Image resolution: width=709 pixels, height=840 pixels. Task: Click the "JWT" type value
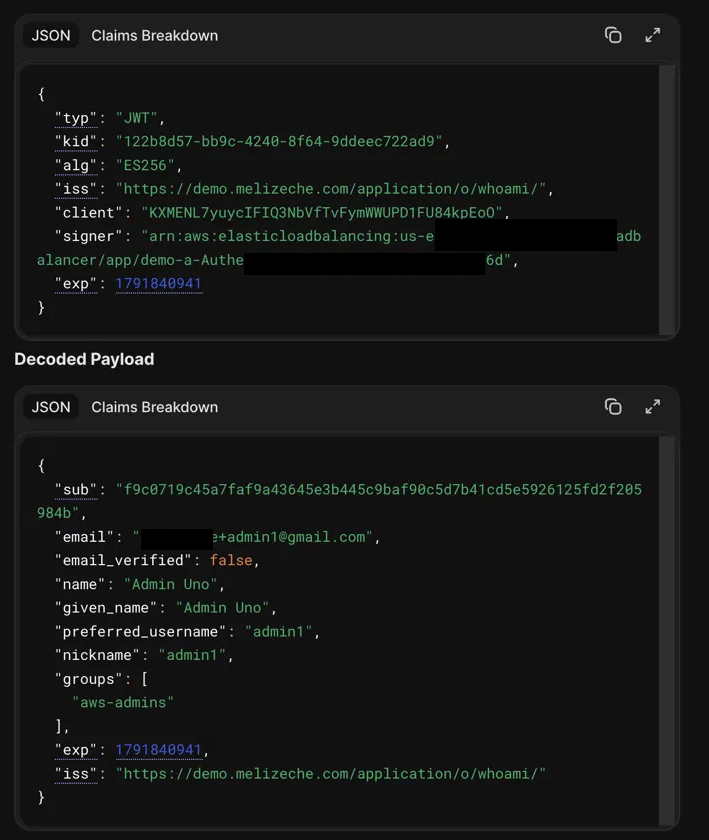pyautogui.click(x=137, y=118)
